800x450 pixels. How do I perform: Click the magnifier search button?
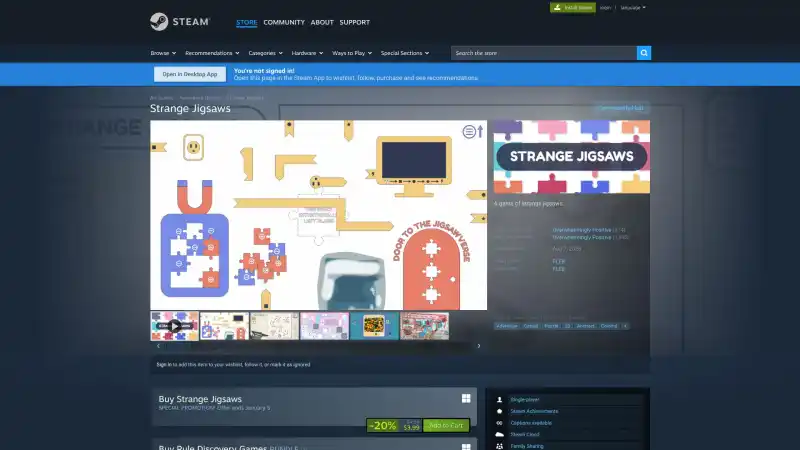pyautogui.click(x=644, y=53)
